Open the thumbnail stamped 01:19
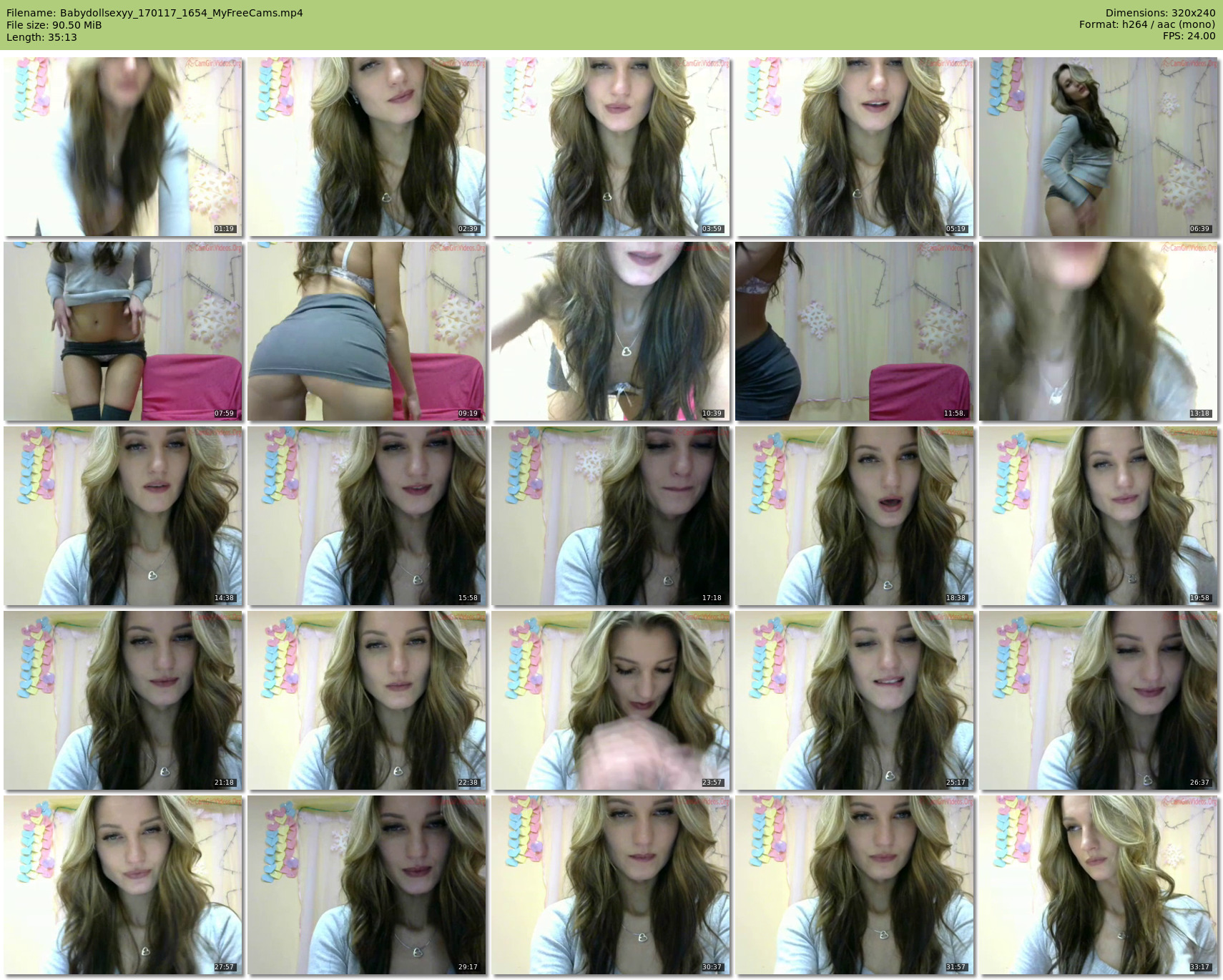Screen dimensions: 1223x980 click(123, 147)
